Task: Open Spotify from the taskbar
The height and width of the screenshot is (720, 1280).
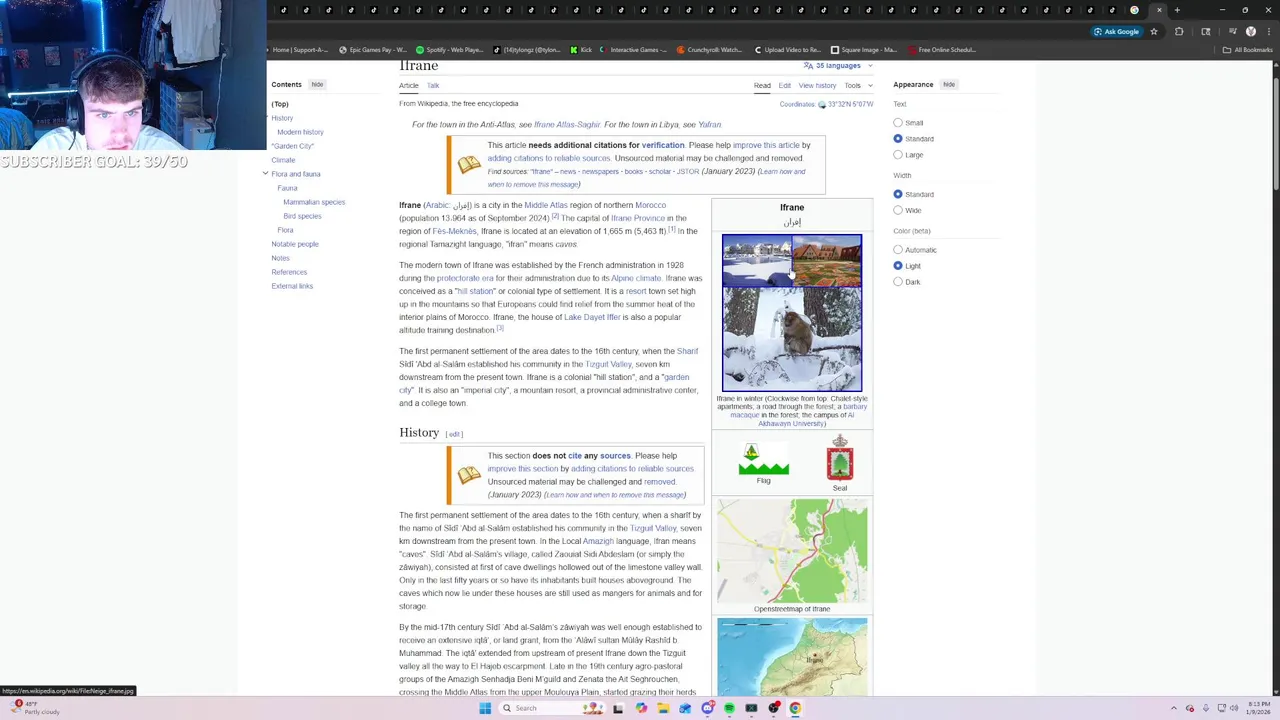Action: (729, 708)
